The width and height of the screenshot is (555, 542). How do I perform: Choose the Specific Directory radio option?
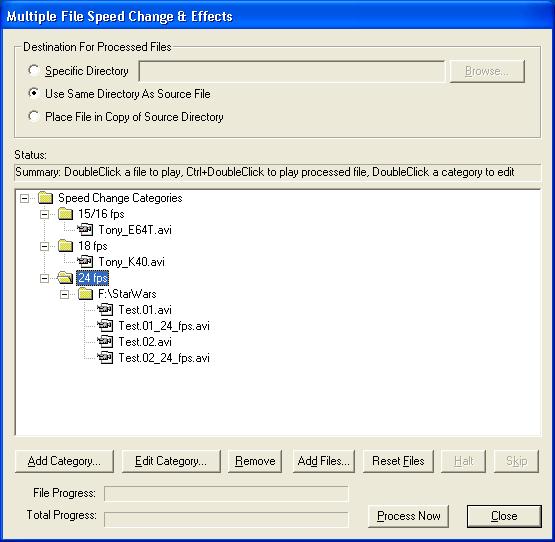[34, 70]
